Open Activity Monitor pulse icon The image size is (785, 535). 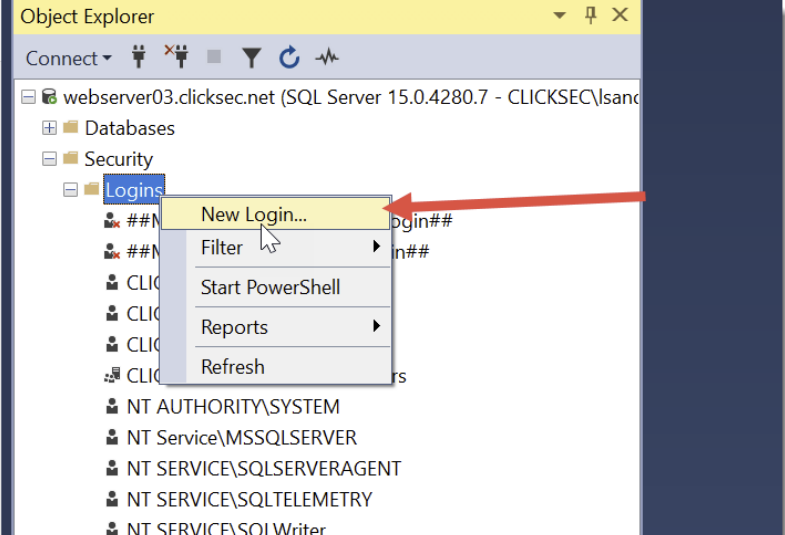coord(327,58)
